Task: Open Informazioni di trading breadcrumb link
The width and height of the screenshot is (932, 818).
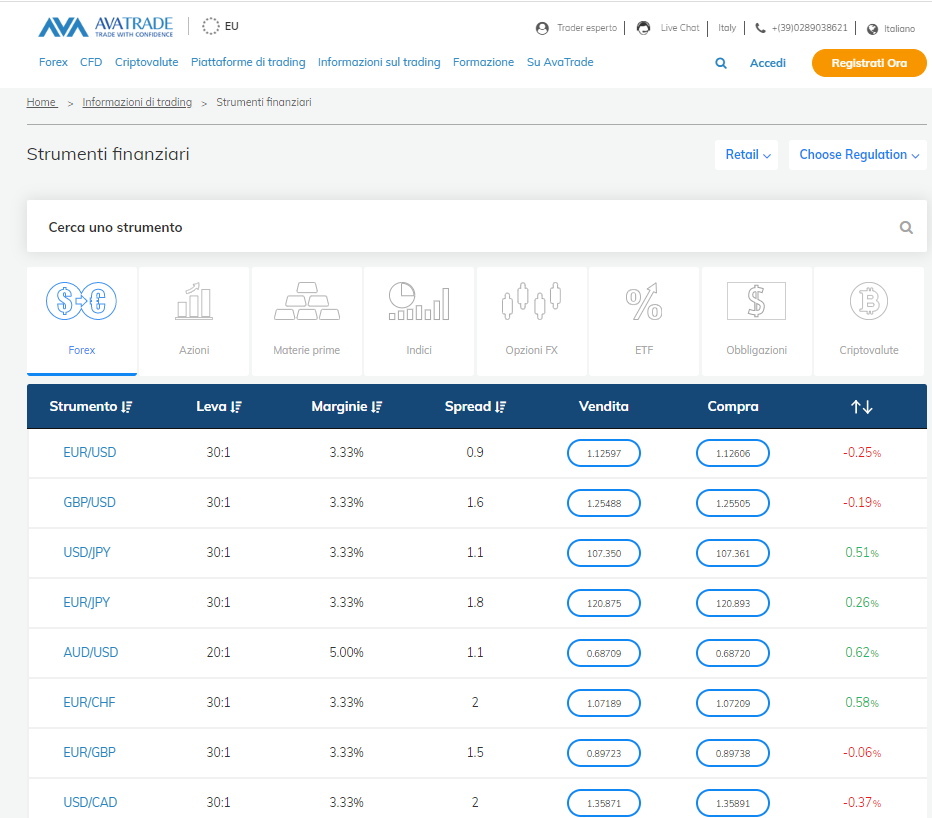Action: tap(137, 102)
